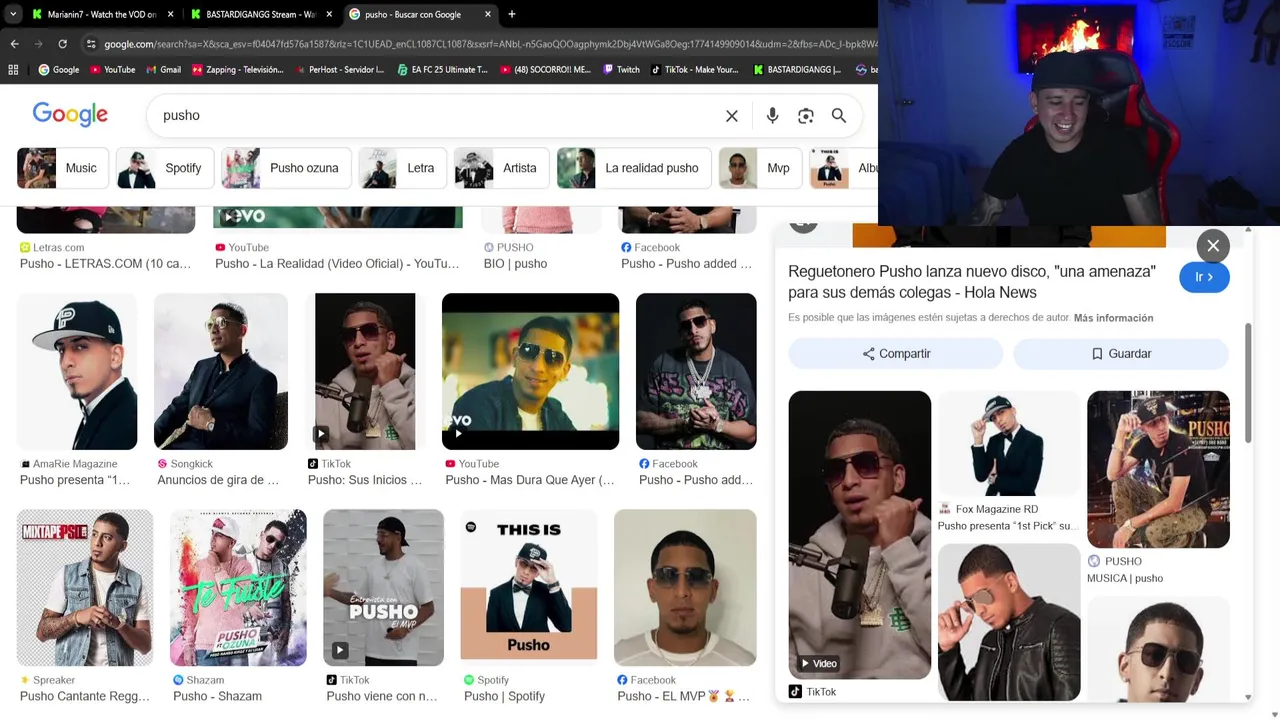
Task: Open Facebook Pusho - EL MVP thumbnail
Action: click(x=685, y=588)
